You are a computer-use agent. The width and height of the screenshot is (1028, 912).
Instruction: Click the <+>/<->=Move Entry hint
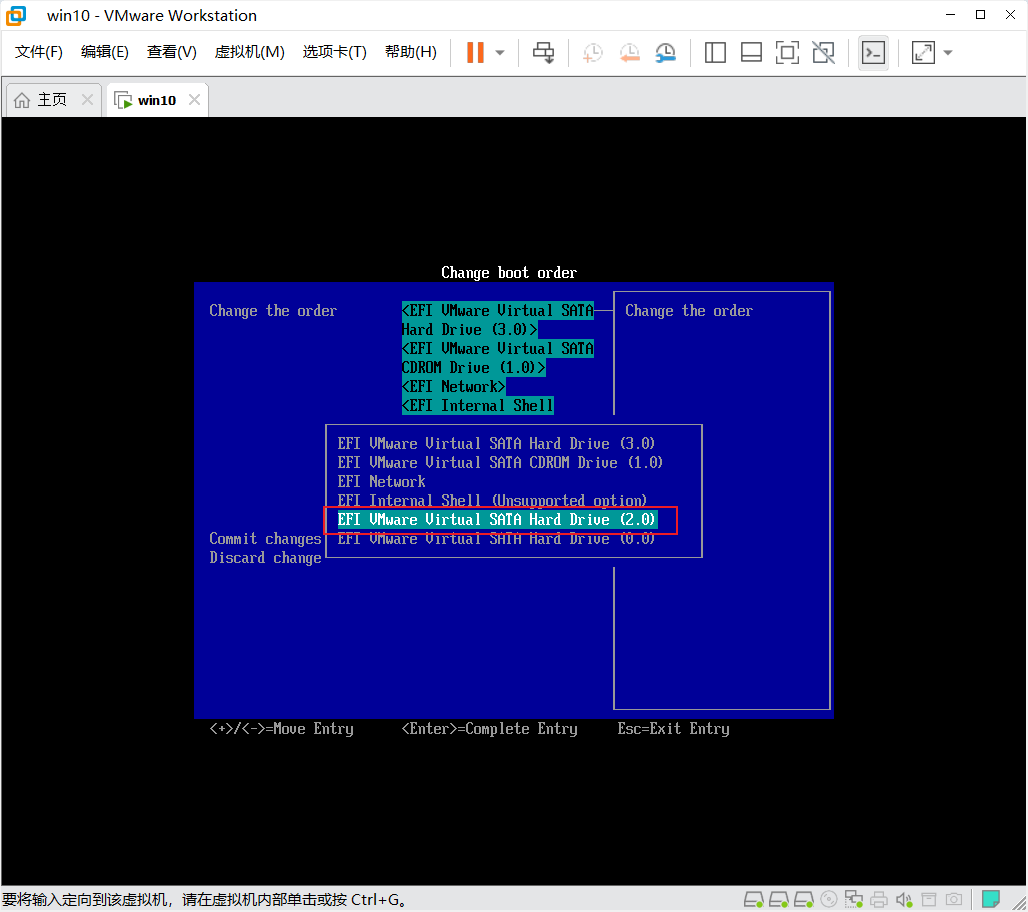pyautogui.click(x=281, y=728)
